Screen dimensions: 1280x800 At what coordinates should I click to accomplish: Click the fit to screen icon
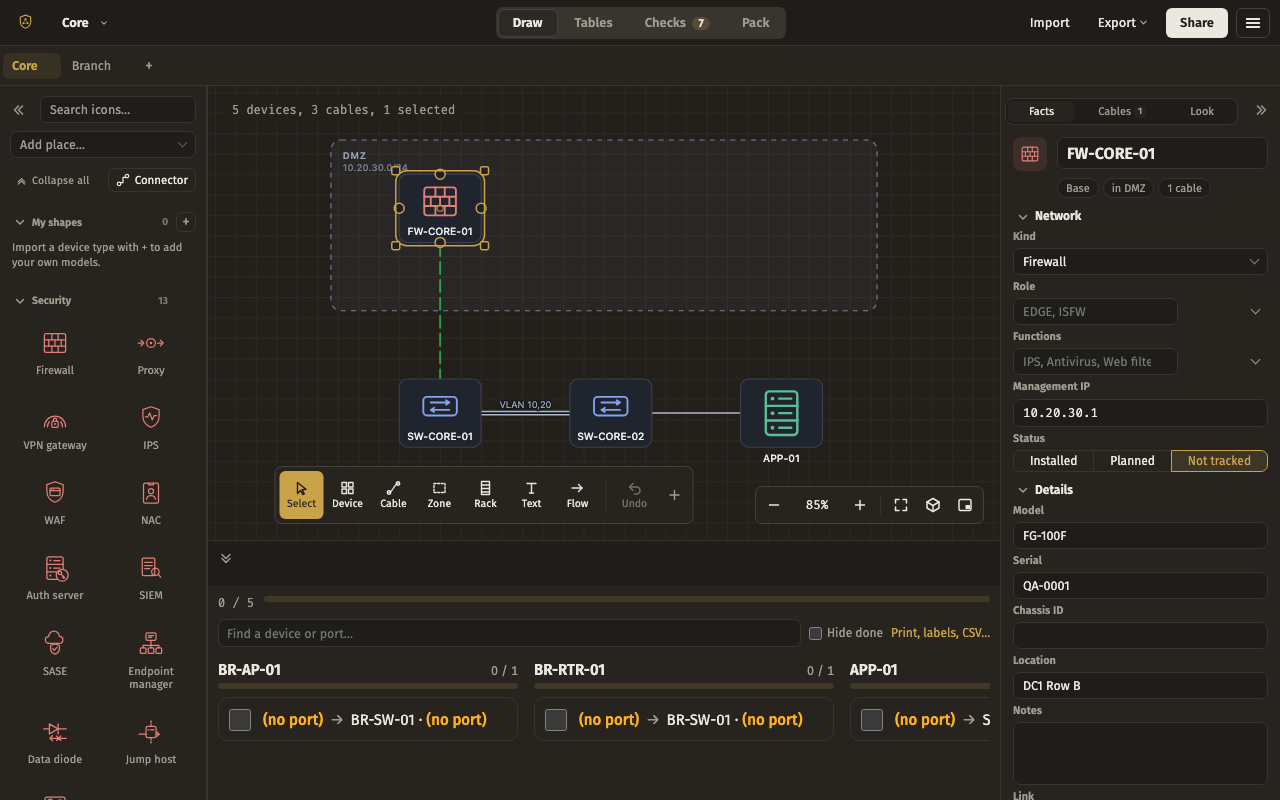[901, 505]
